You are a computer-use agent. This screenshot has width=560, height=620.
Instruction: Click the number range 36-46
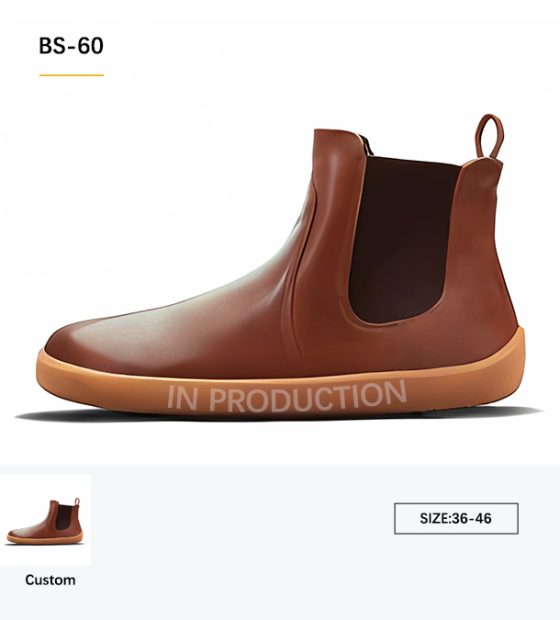(x=472, y=518)
